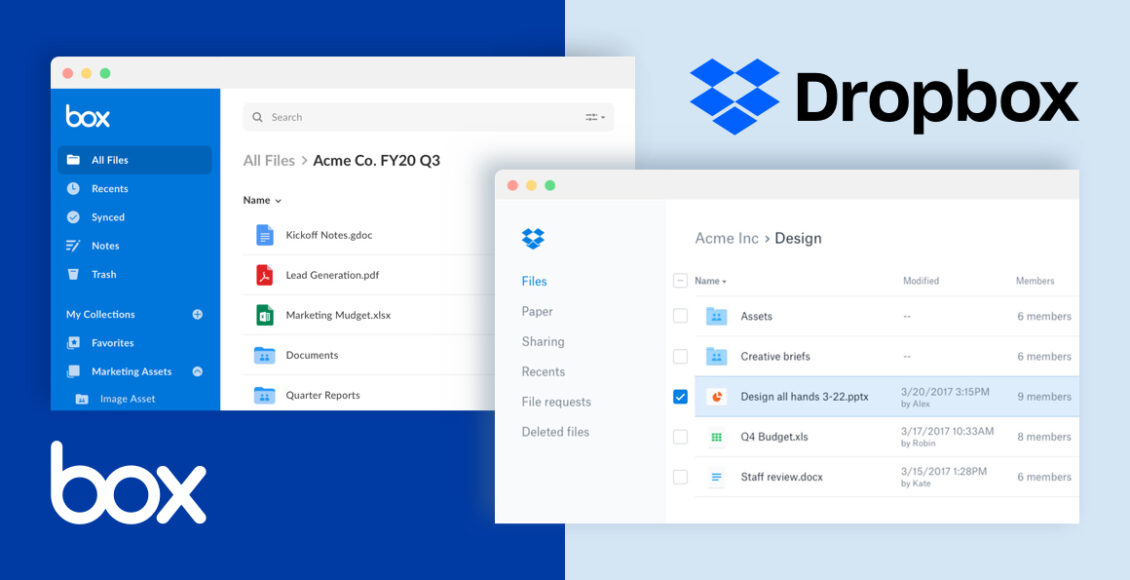1130x580 pixels.
Task: Go to All Files breadcrumb in Box
Action: point(269,161)
